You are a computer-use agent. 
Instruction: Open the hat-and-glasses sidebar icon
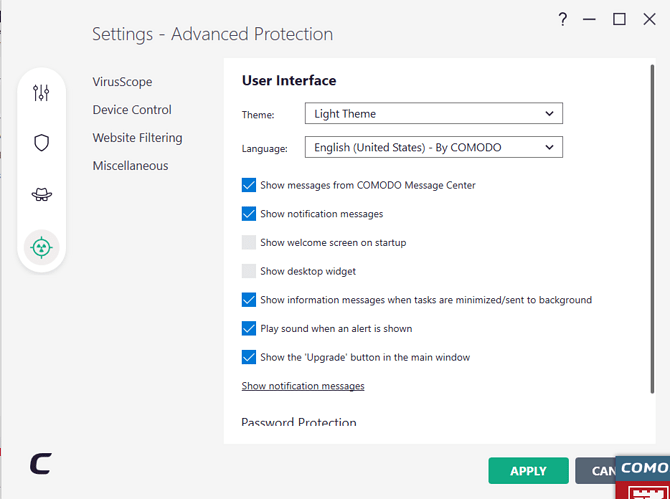[x=41, y=194]
